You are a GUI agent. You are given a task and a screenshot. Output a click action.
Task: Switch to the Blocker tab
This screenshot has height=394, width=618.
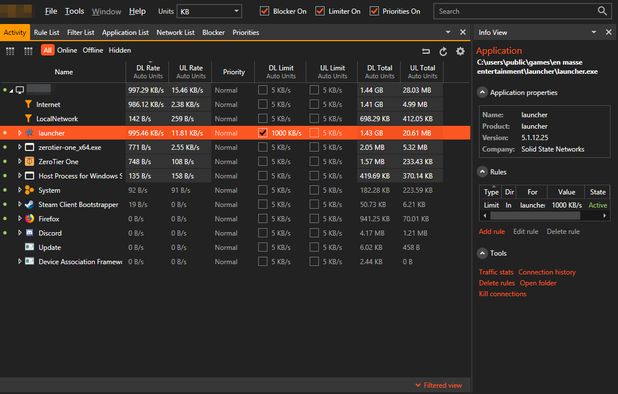click(213, 32)
